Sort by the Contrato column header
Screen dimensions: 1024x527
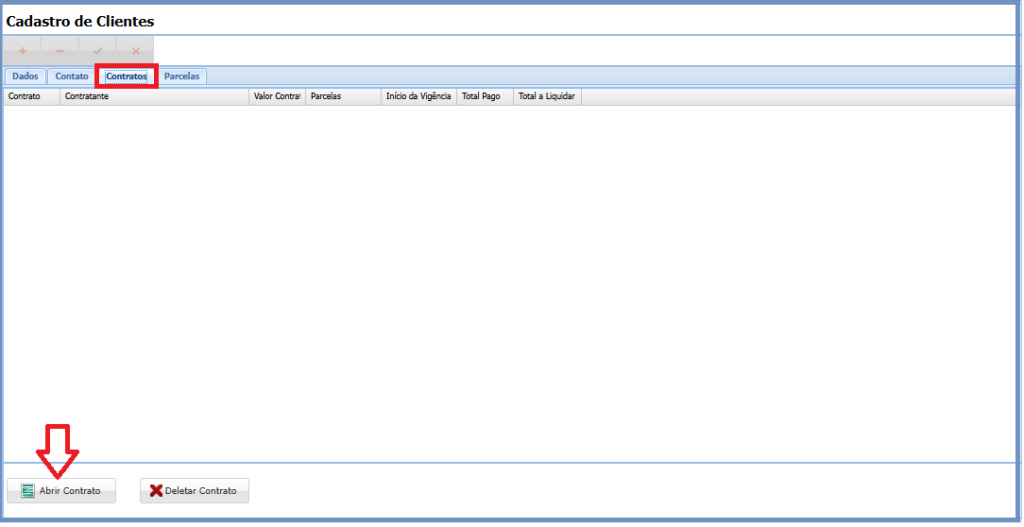pyautogui.click(x=31, y=97)
